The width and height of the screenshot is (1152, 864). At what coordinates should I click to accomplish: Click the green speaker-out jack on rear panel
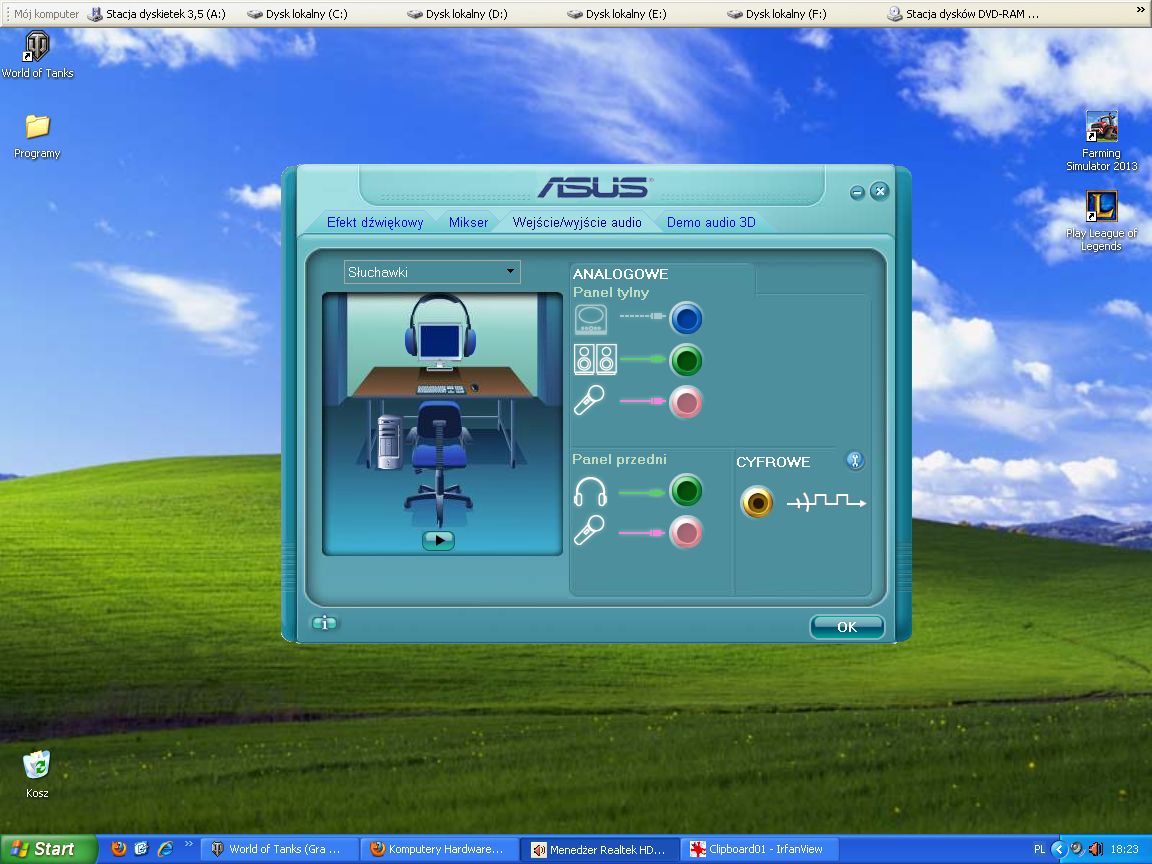pos(686,361)
